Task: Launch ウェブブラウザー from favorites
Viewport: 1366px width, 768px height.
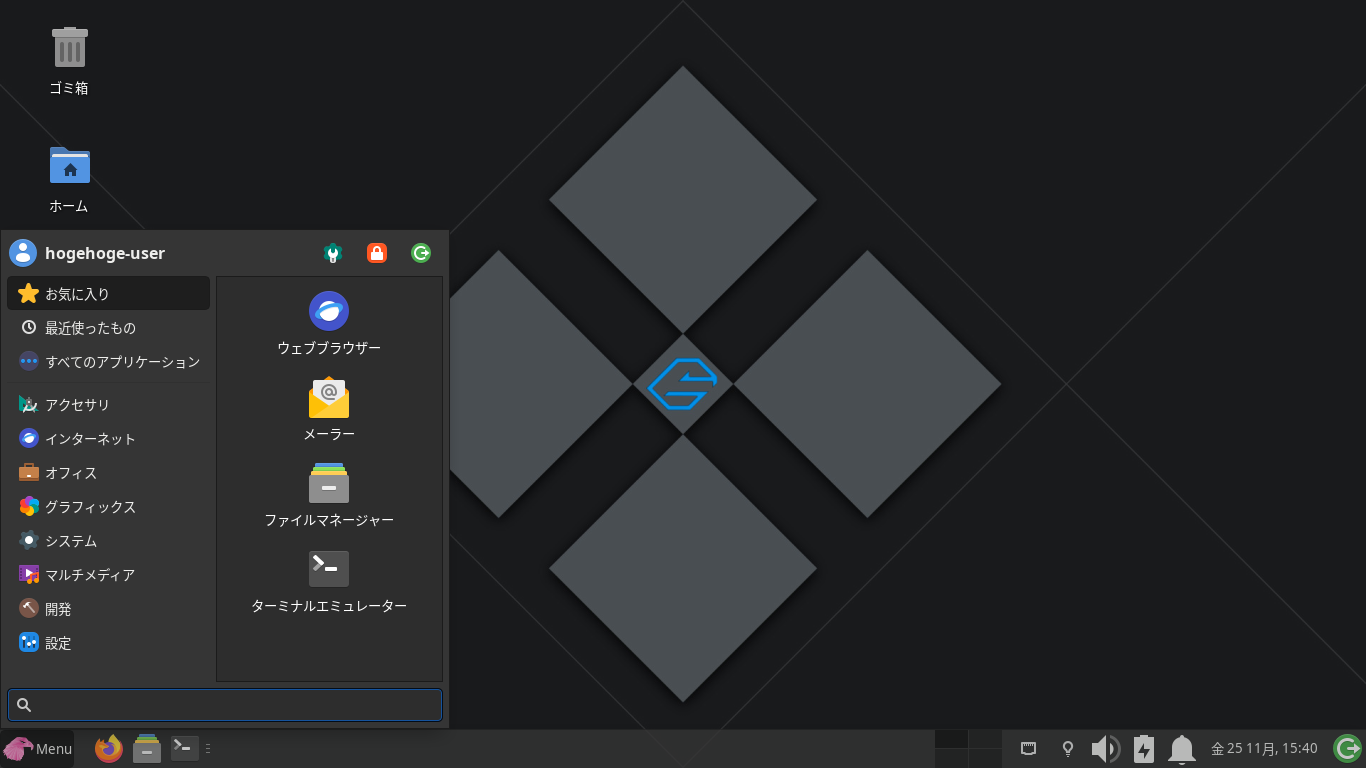Action: click(x=329, y=324)
